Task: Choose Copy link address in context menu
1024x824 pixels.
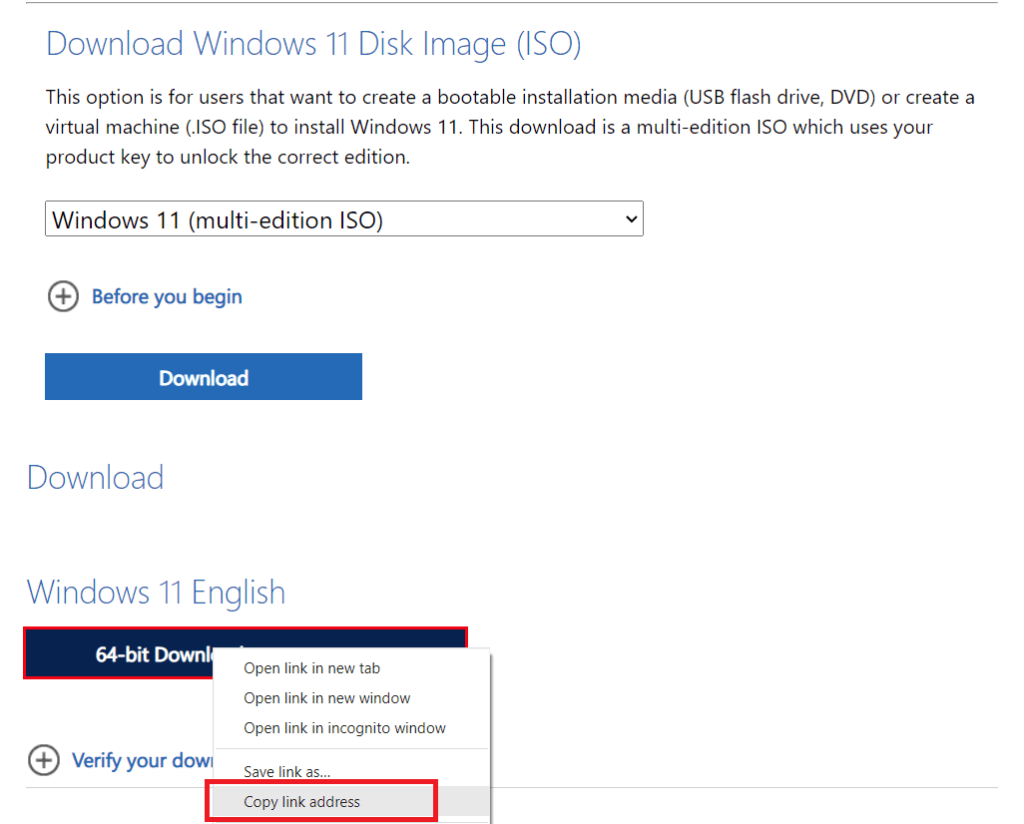Action: point(352,801)
